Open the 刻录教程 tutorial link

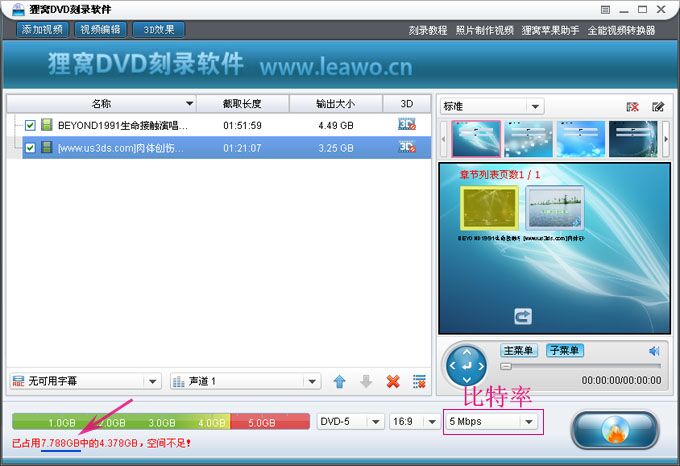pyautogui.click(x=428, y=30)
